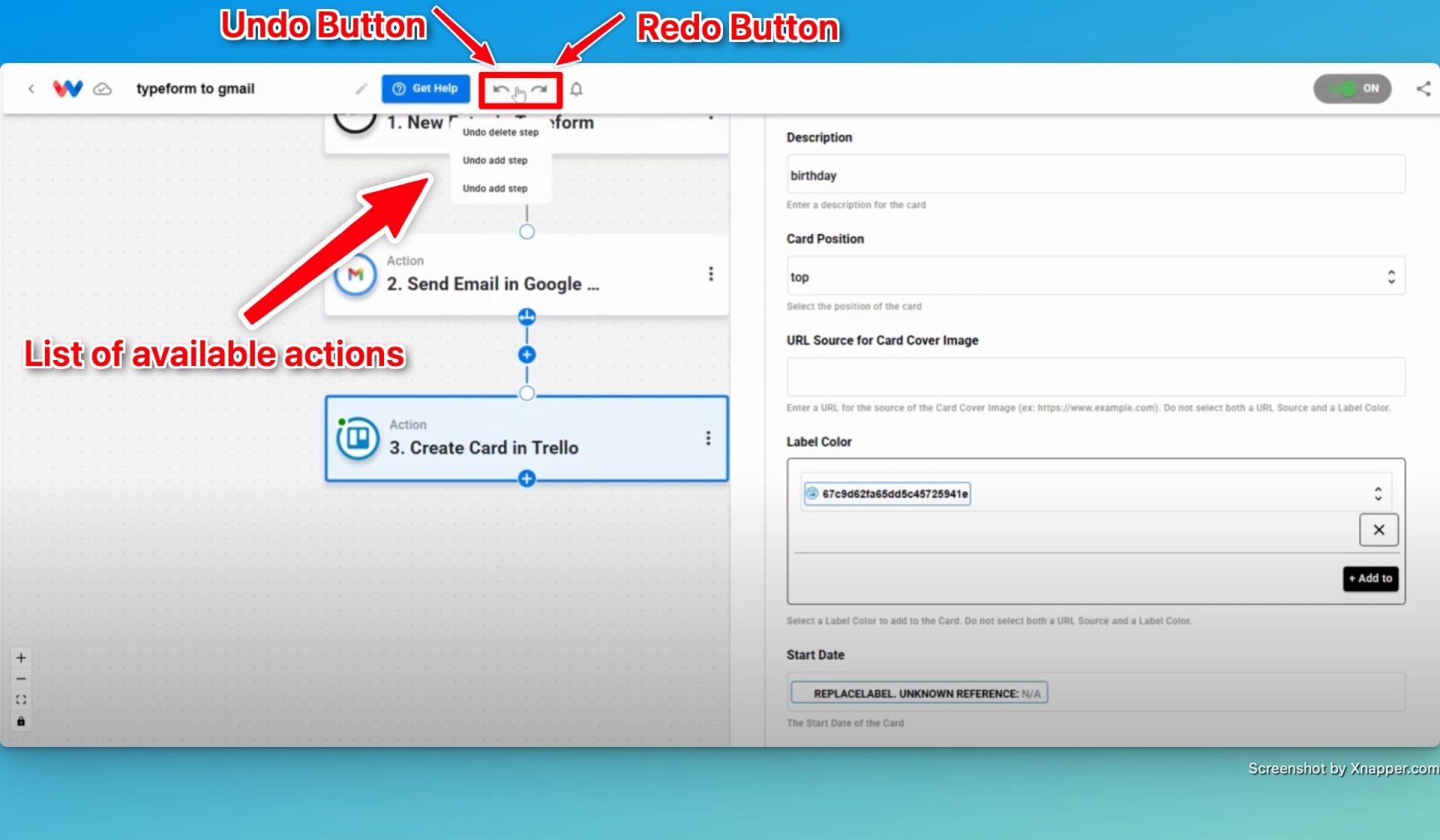Click the + Add to button

[x=1369, y=578]
